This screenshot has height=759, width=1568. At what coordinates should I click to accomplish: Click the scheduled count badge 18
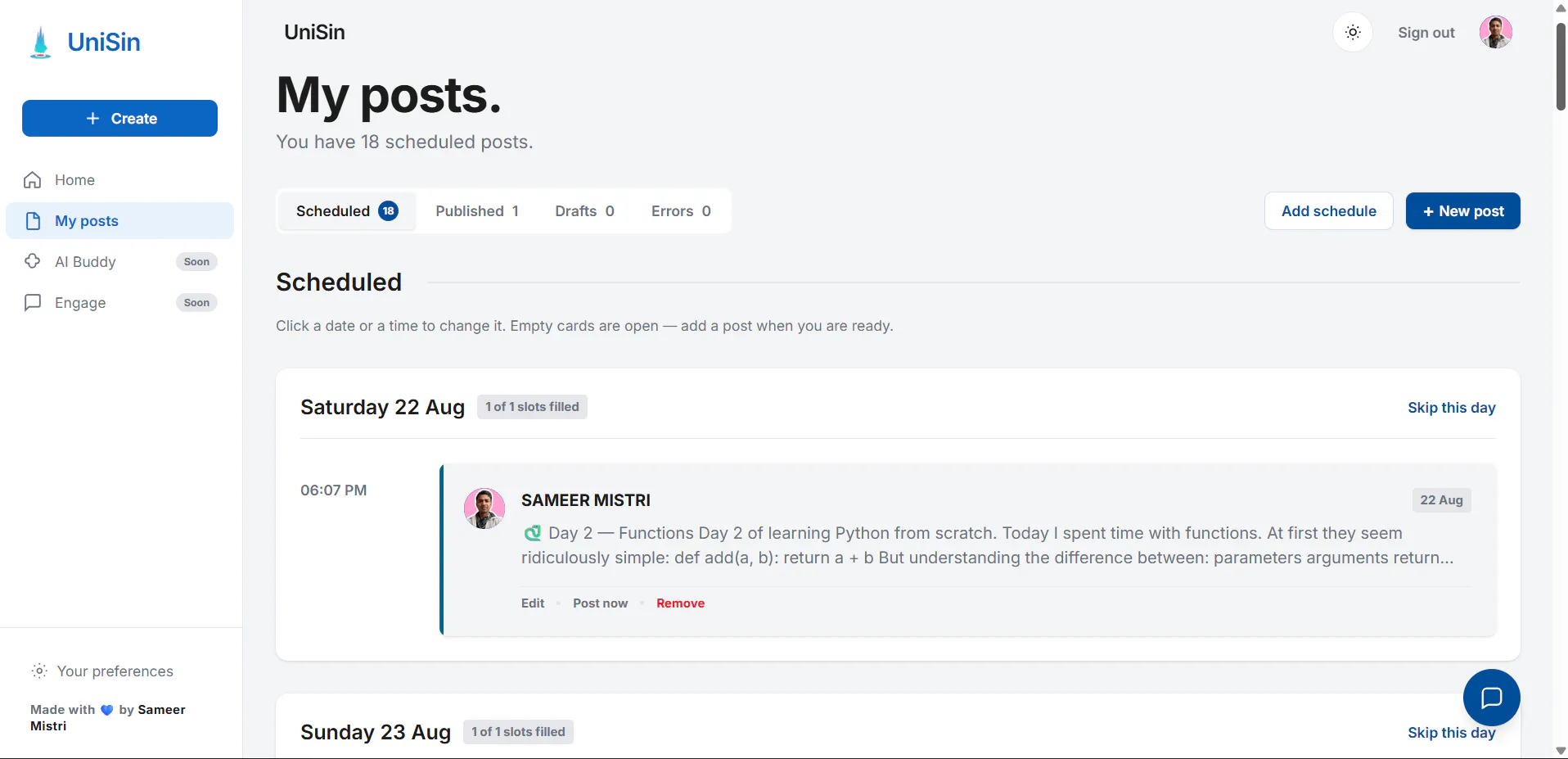point(388,211)
